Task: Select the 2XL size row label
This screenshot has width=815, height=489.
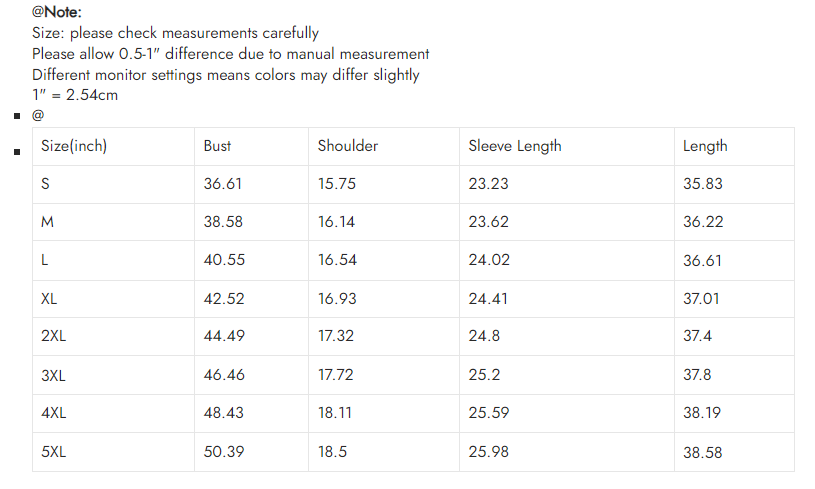Action: [x=54, y=336]
